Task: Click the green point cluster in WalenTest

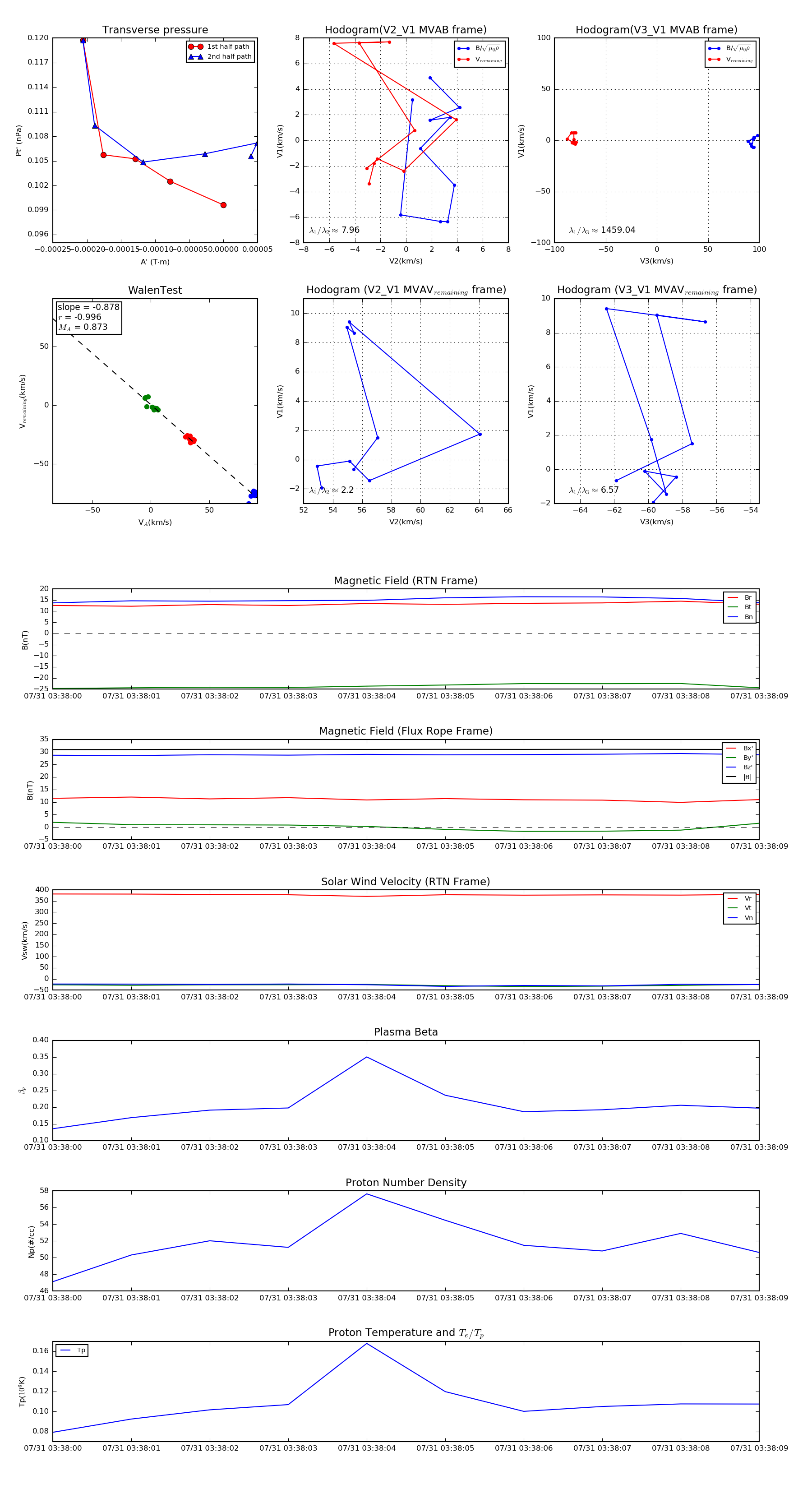Action: click(151, 403)
